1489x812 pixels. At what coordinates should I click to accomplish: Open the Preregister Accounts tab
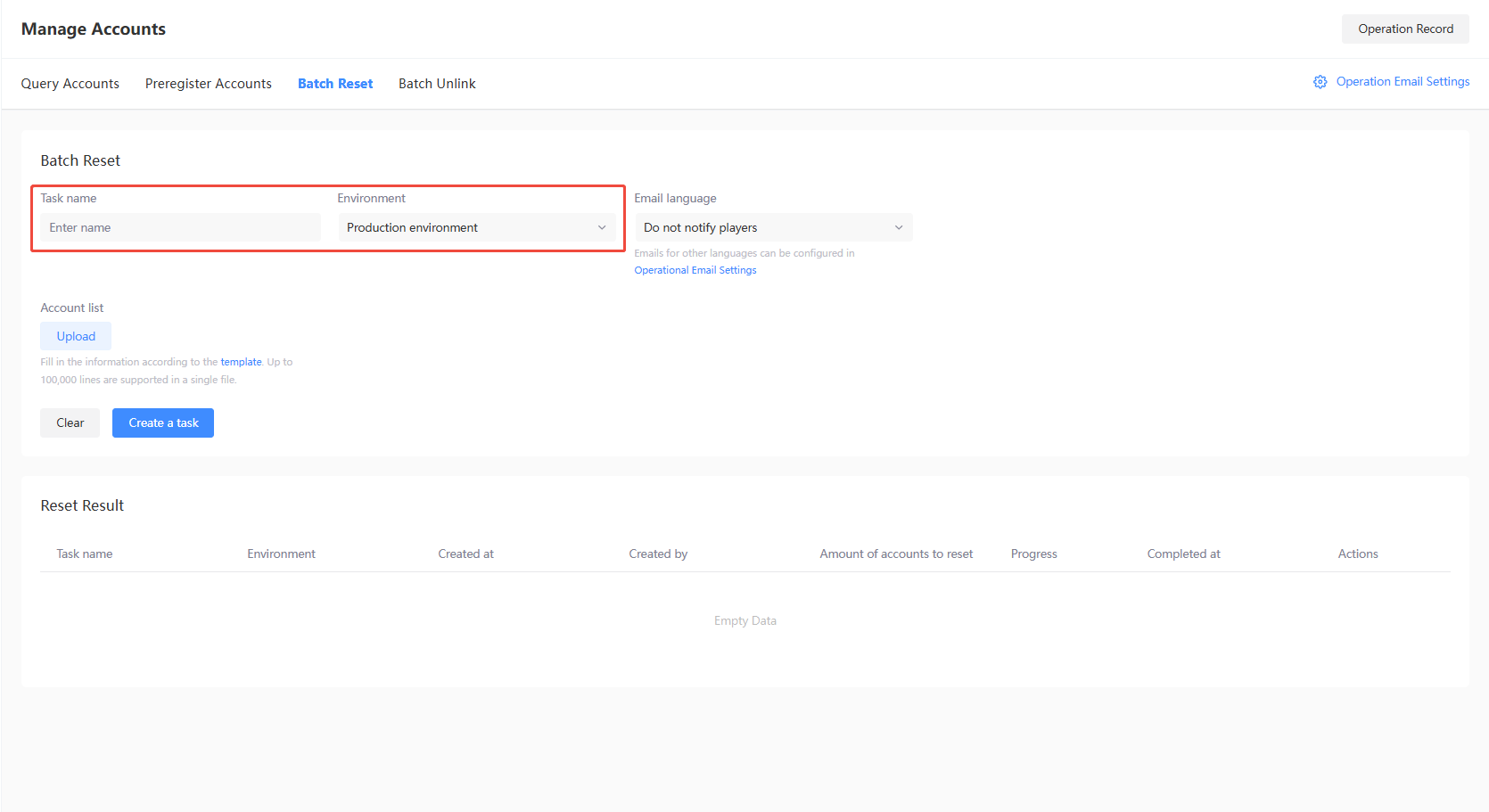click(x=208, y=84)
